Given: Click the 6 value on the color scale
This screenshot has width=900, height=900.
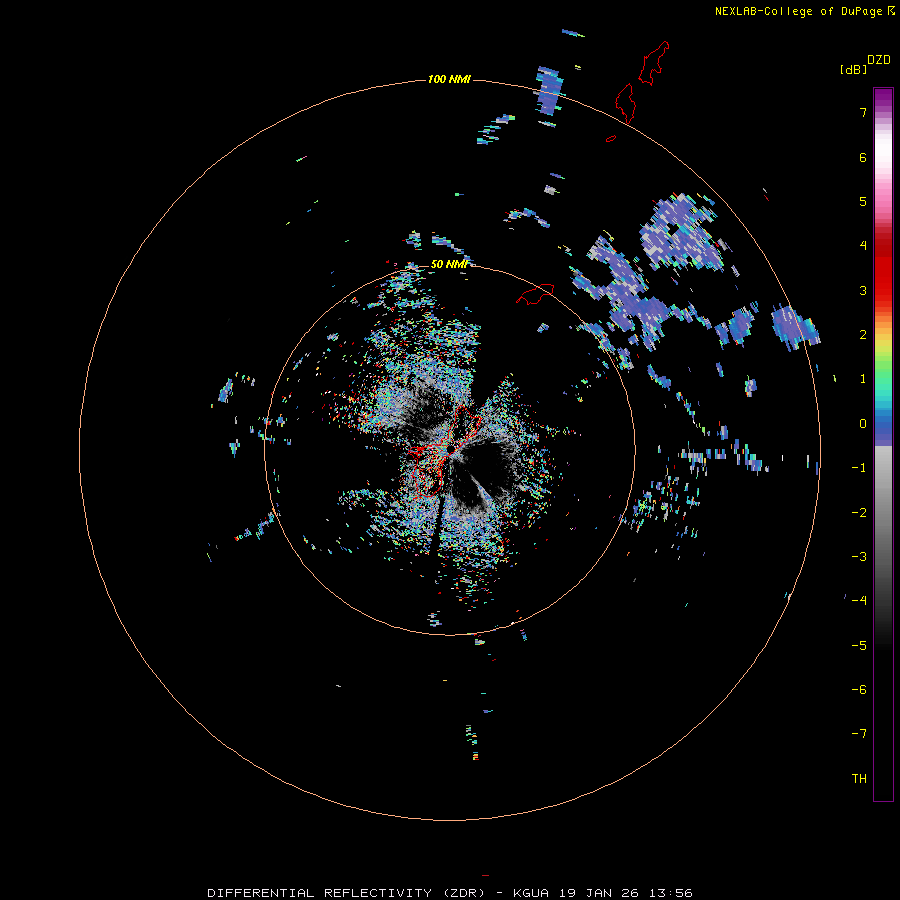Looking at the screenshot, I should point(863,157).
